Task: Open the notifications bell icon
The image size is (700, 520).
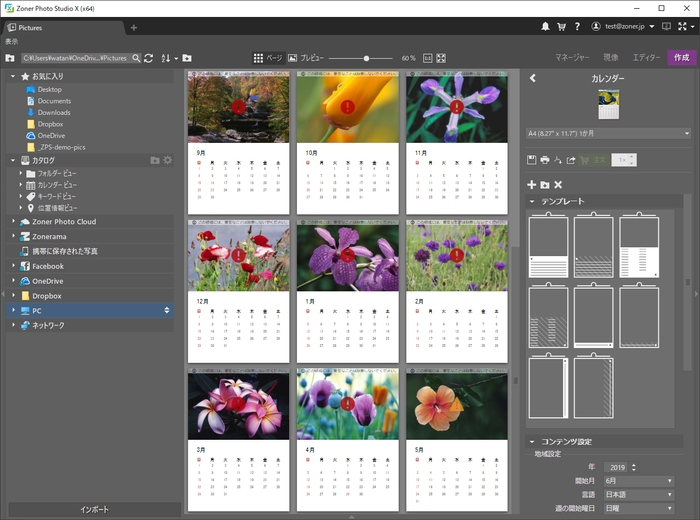Action: (545, 26)
